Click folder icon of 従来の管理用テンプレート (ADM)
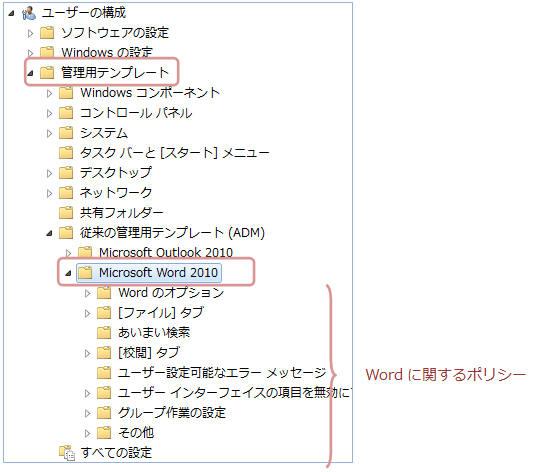Viewport: 544px width, 472px height. [x=66, y=233]
